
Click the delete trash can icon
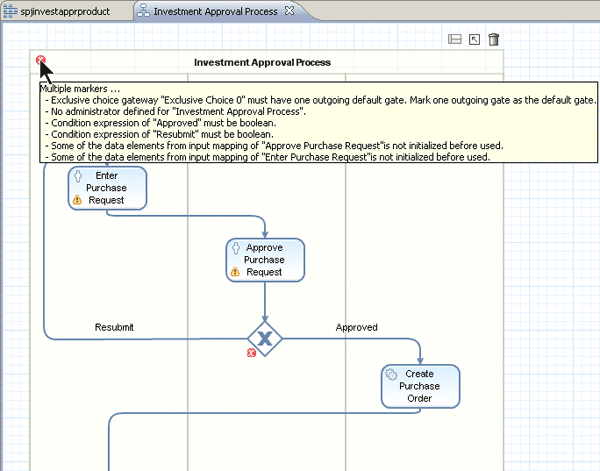(493, 40)
